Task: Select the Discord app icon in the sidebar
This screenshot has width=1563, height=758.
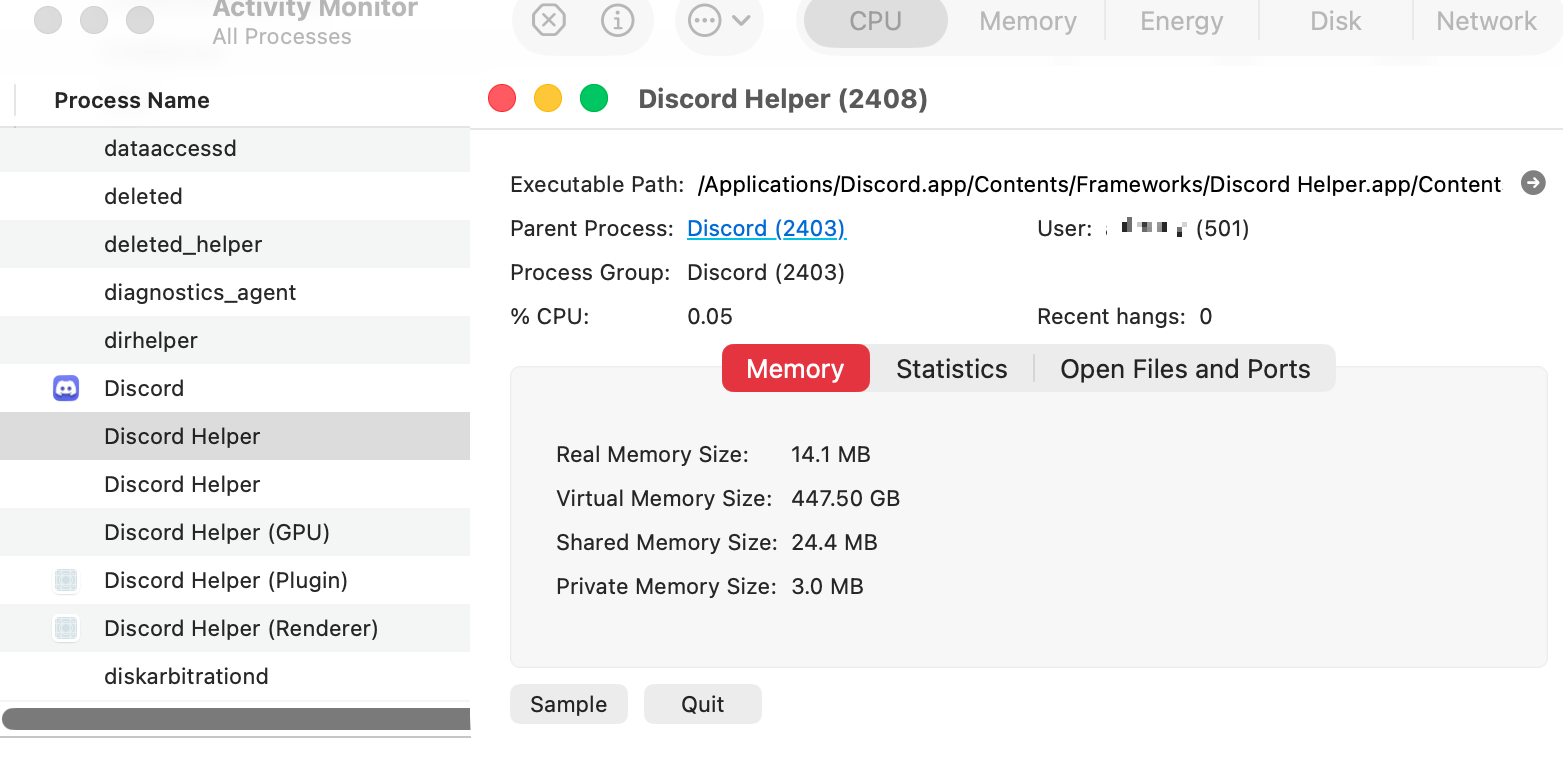Action: point(65,388)
